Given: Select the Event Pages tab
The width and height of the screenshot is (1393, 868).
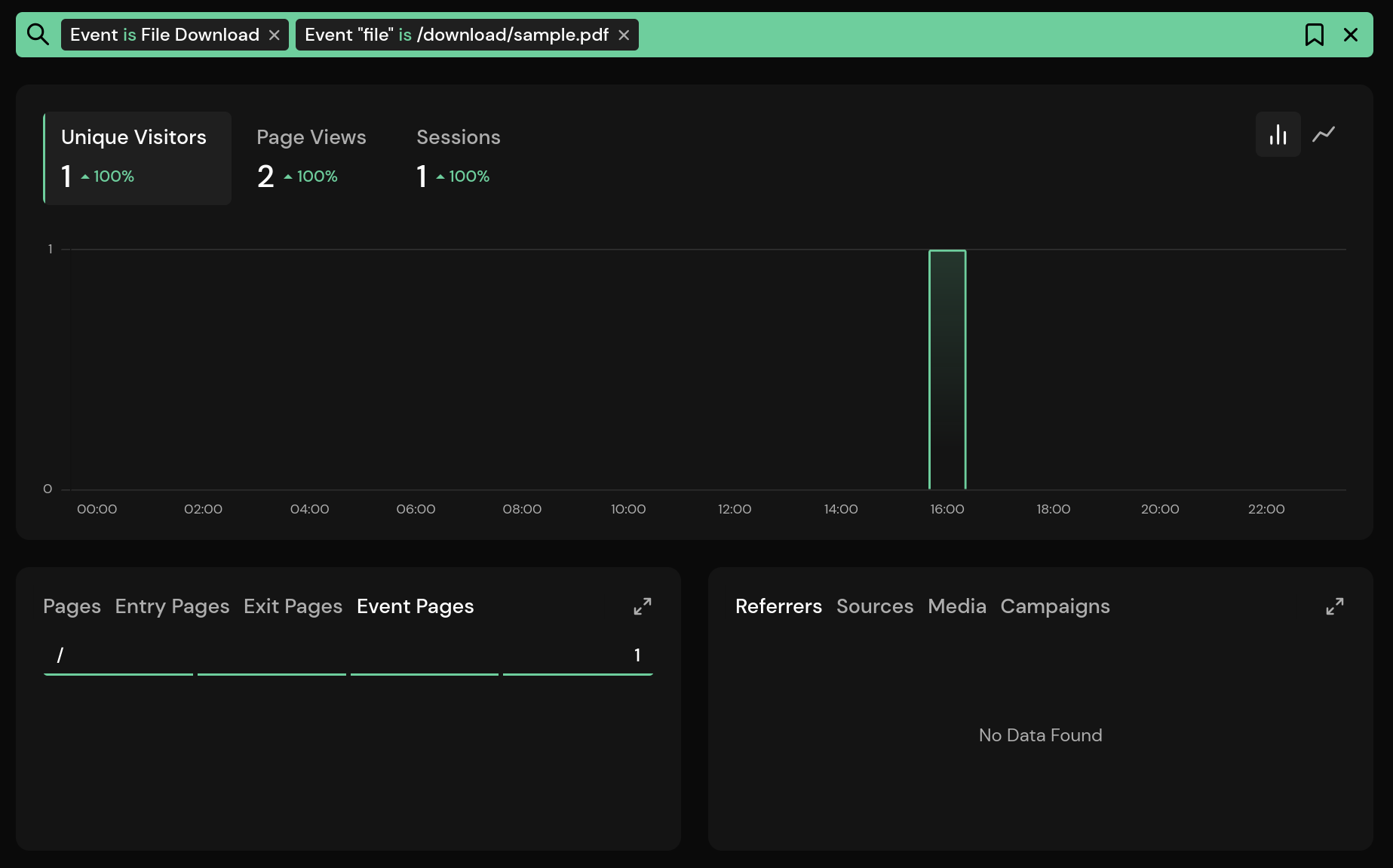Looking at the screenshot, I should 415,606.
